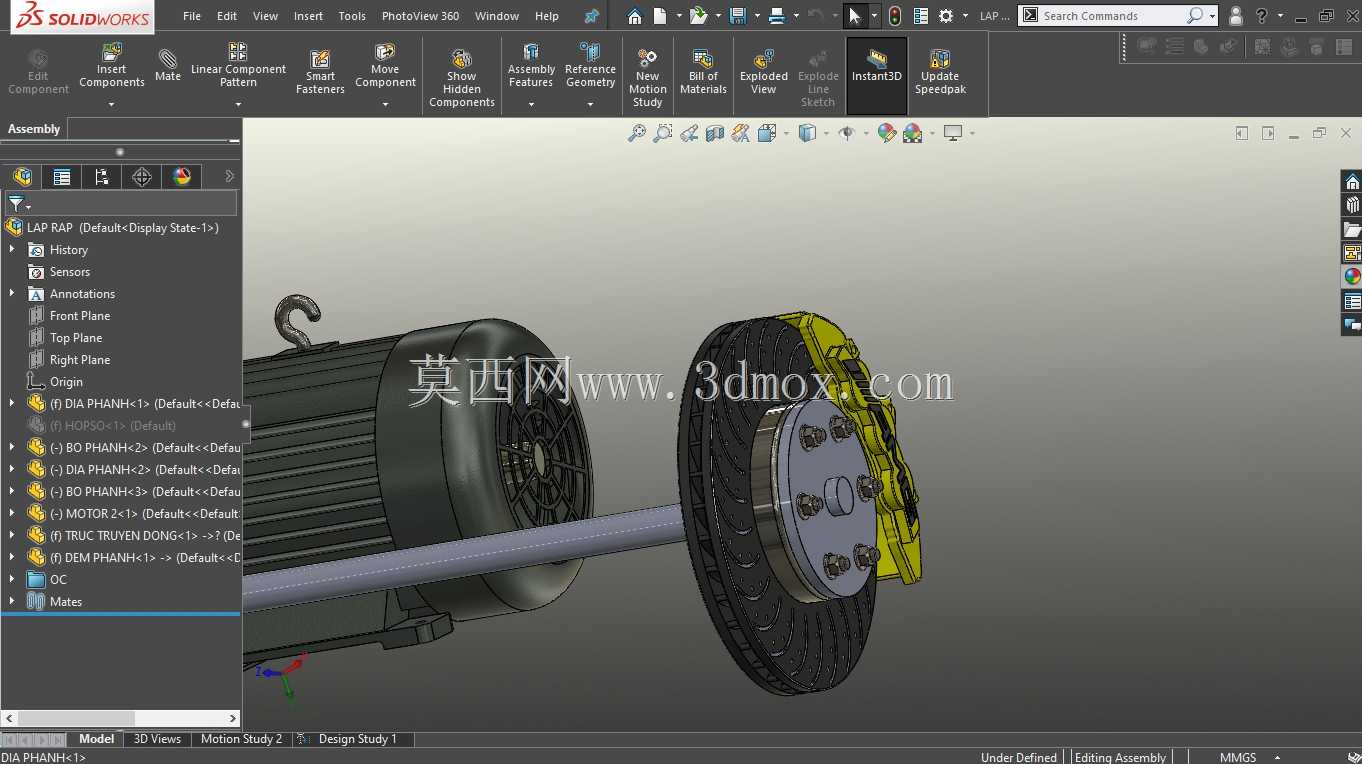Viewport: 1362px width, 764px height.
Task: Open the Options gear icon
Action: click(946, 16)
